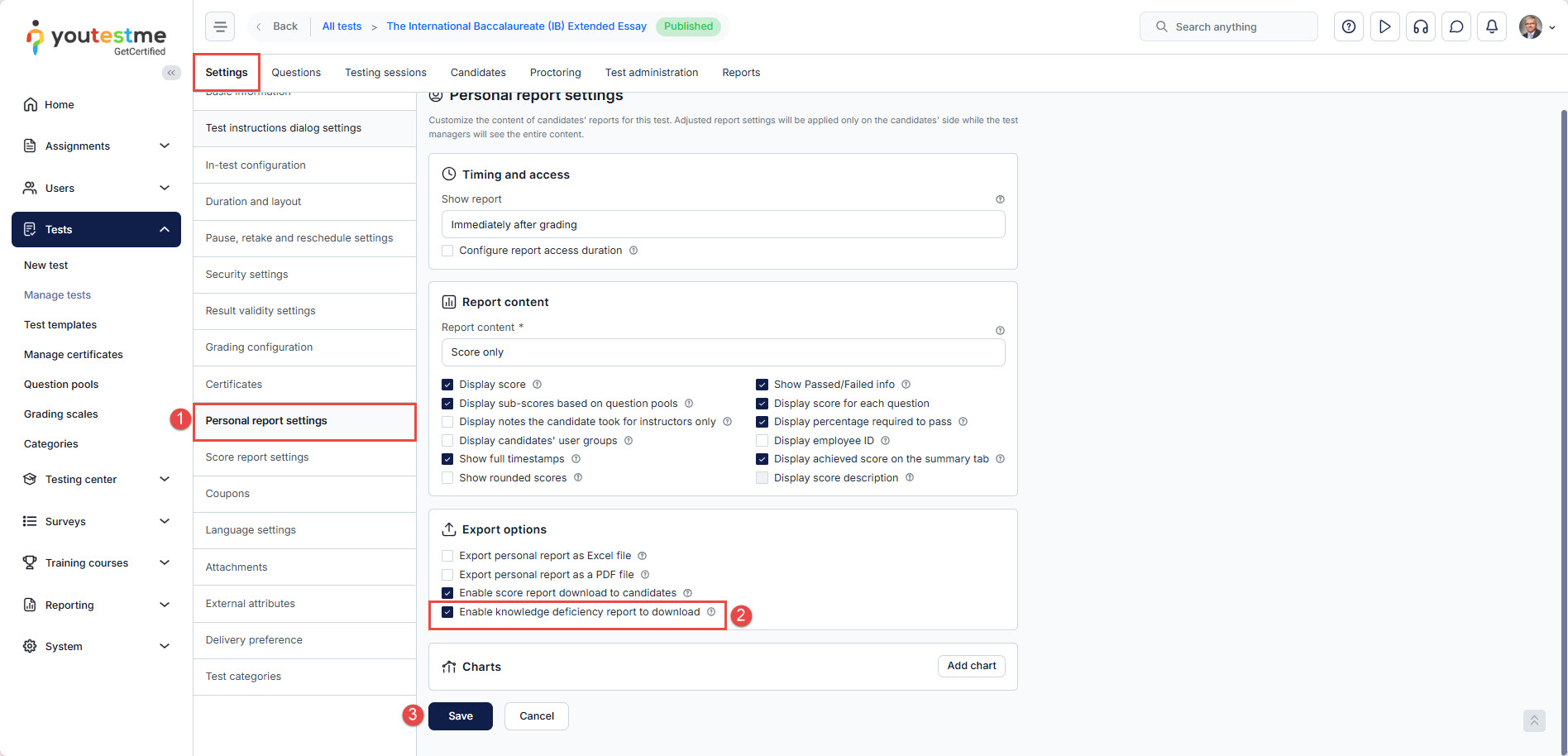
Task: Open the notifications bell icon
Action: pyautogui.click(x=1492, y=26)
